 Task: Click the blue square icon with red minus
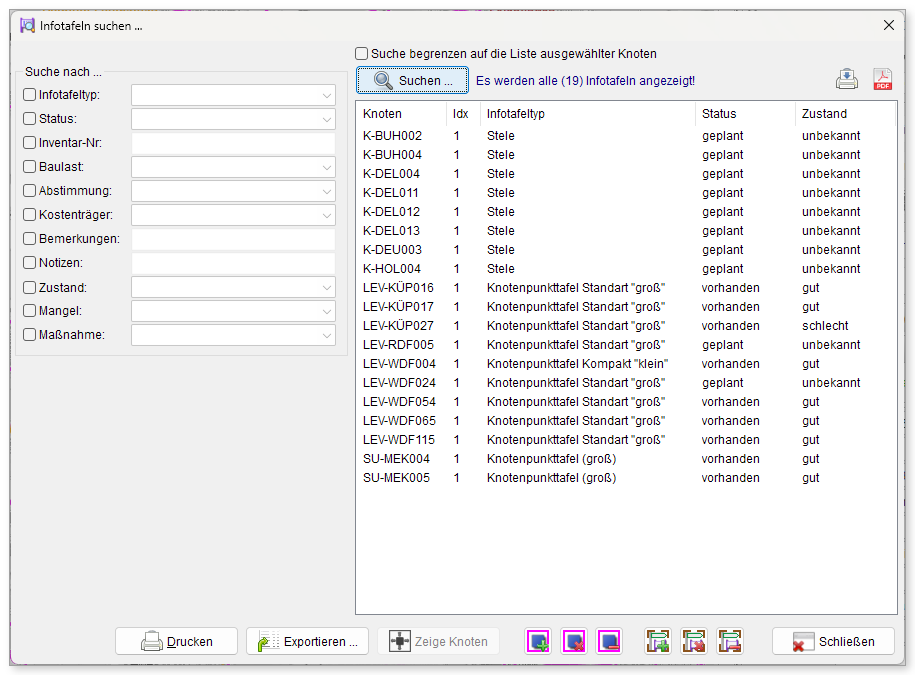pyautogui.click(x=610, y=641)
